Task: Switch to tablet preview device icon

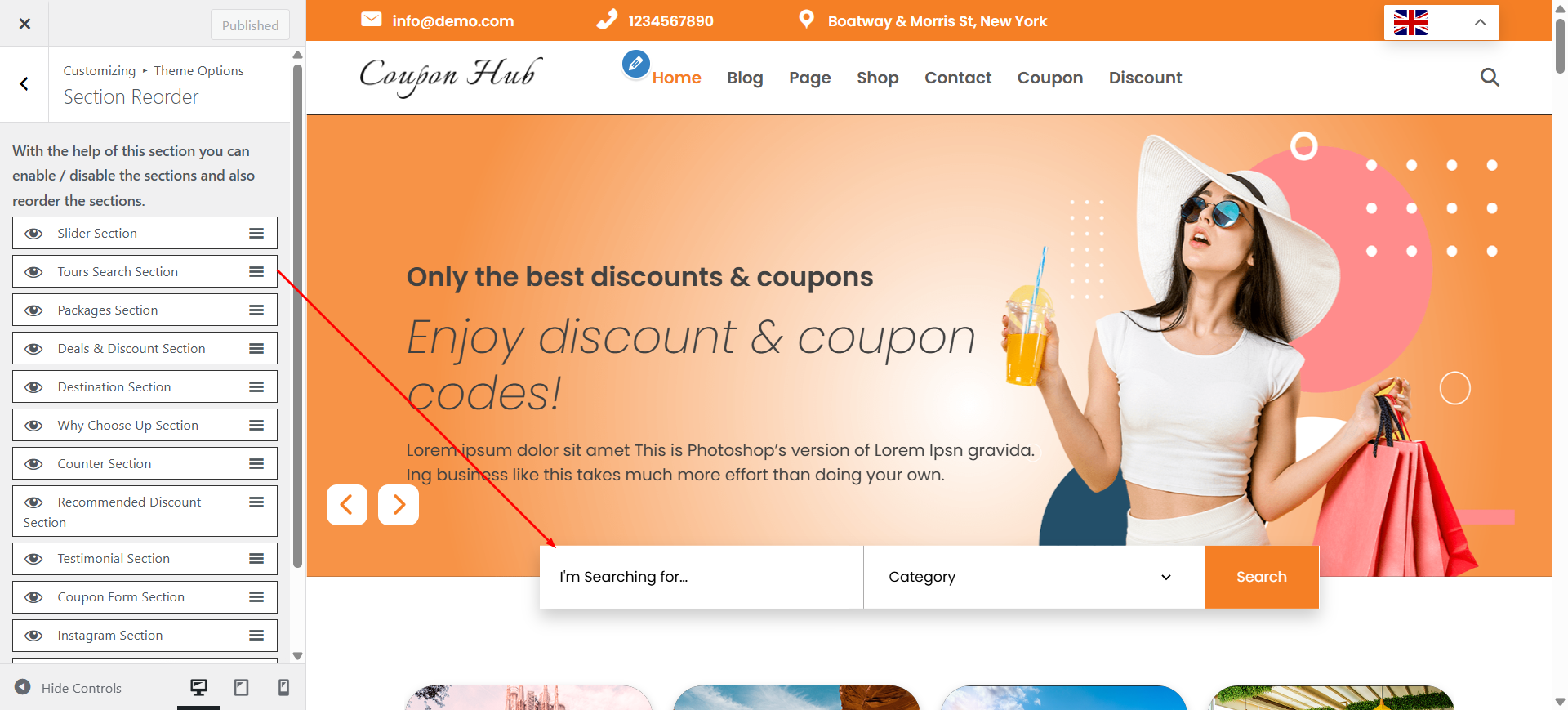Action: click(x=241, y=688)
